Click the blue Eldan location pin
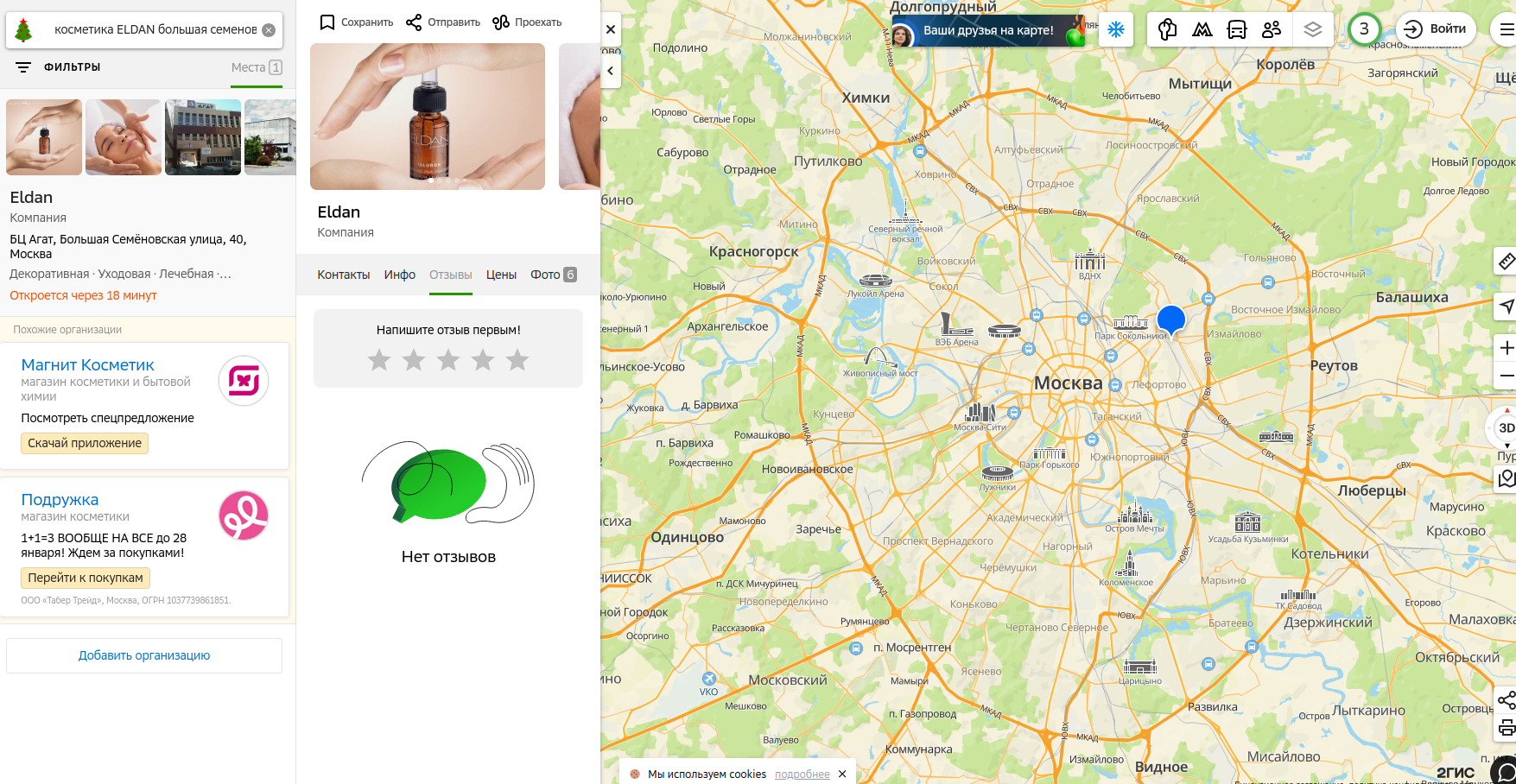Viewport: 1516px width, 784px height. [1170, 320]
